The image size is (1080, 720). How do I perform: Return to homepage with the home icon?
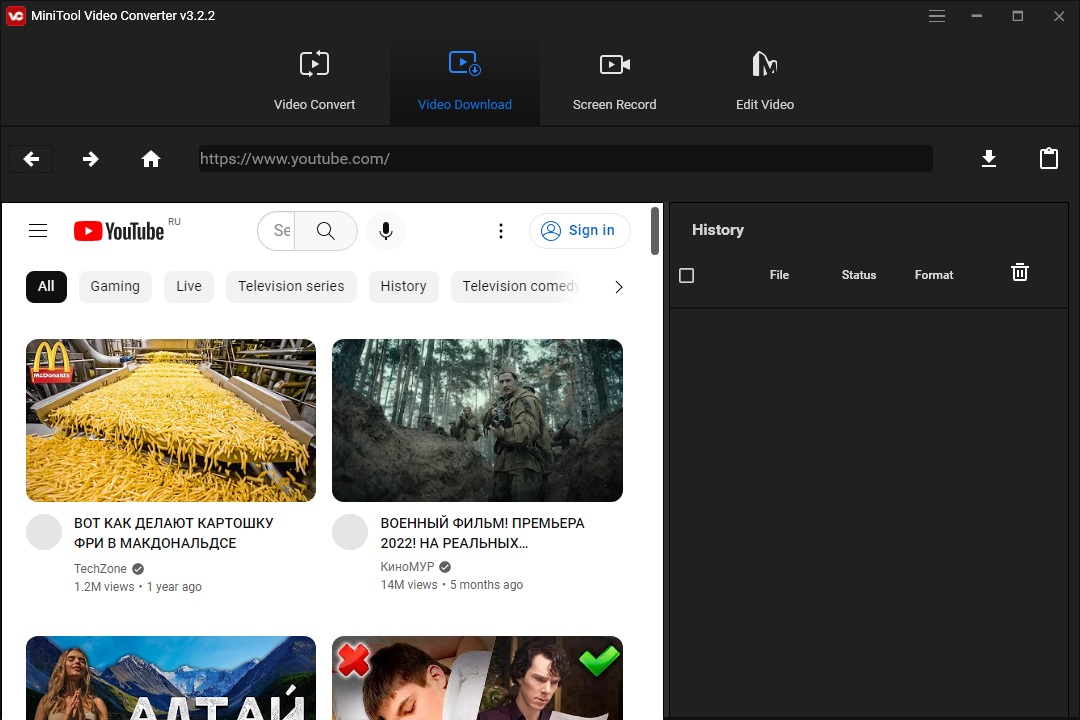[x=150, y=158]
